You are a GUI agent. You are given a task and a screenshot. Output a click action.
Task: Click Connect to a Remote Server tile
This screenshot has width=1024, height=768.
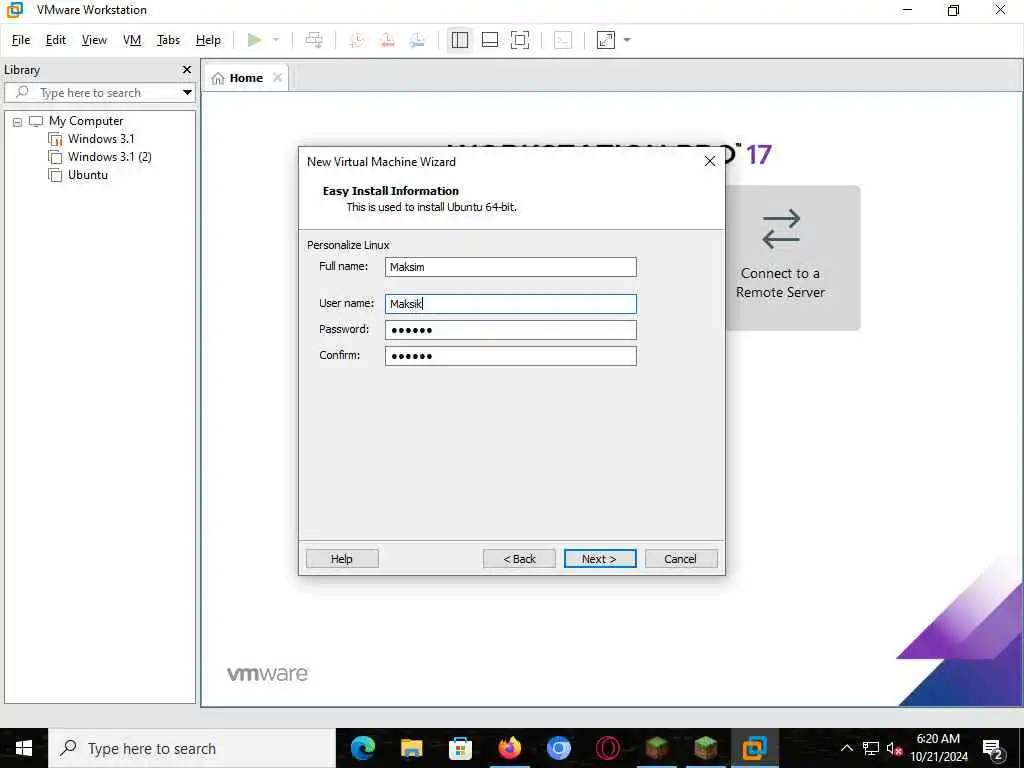pos(793,258)
